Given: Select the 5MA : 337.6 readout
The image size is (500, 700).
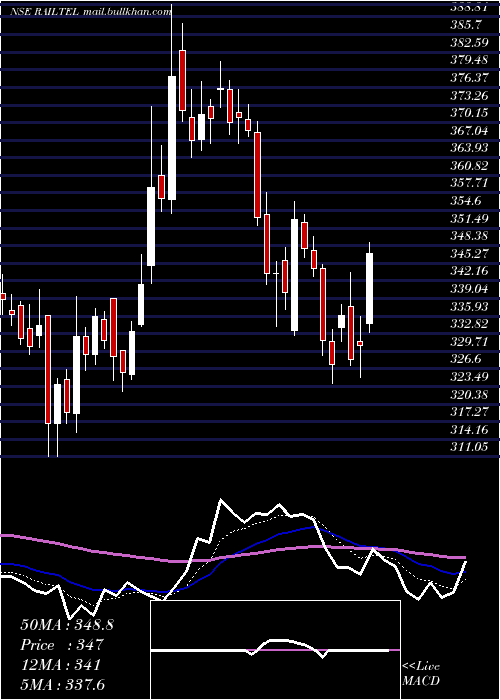Looking at the screenshot, I should (62, 684).
